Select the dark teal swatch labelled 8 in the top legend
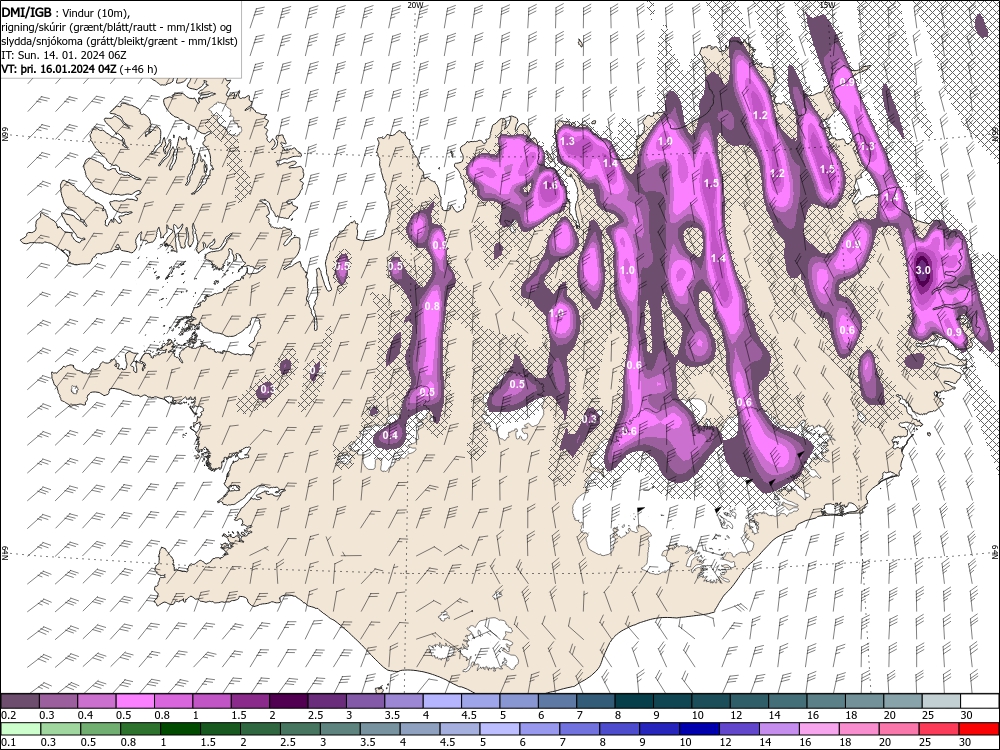The image size is (1000, 750). click(x=634, y=701)
